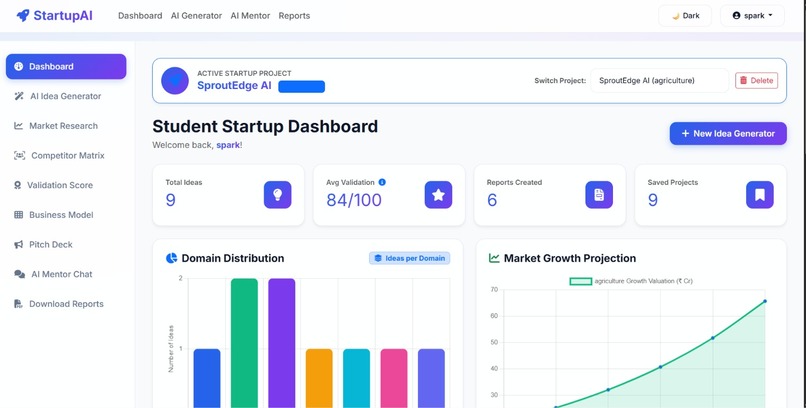The width and height of the screenshot is (806, 408).
Task: Click the Validation Score award icon
Action: pos(17,185)
